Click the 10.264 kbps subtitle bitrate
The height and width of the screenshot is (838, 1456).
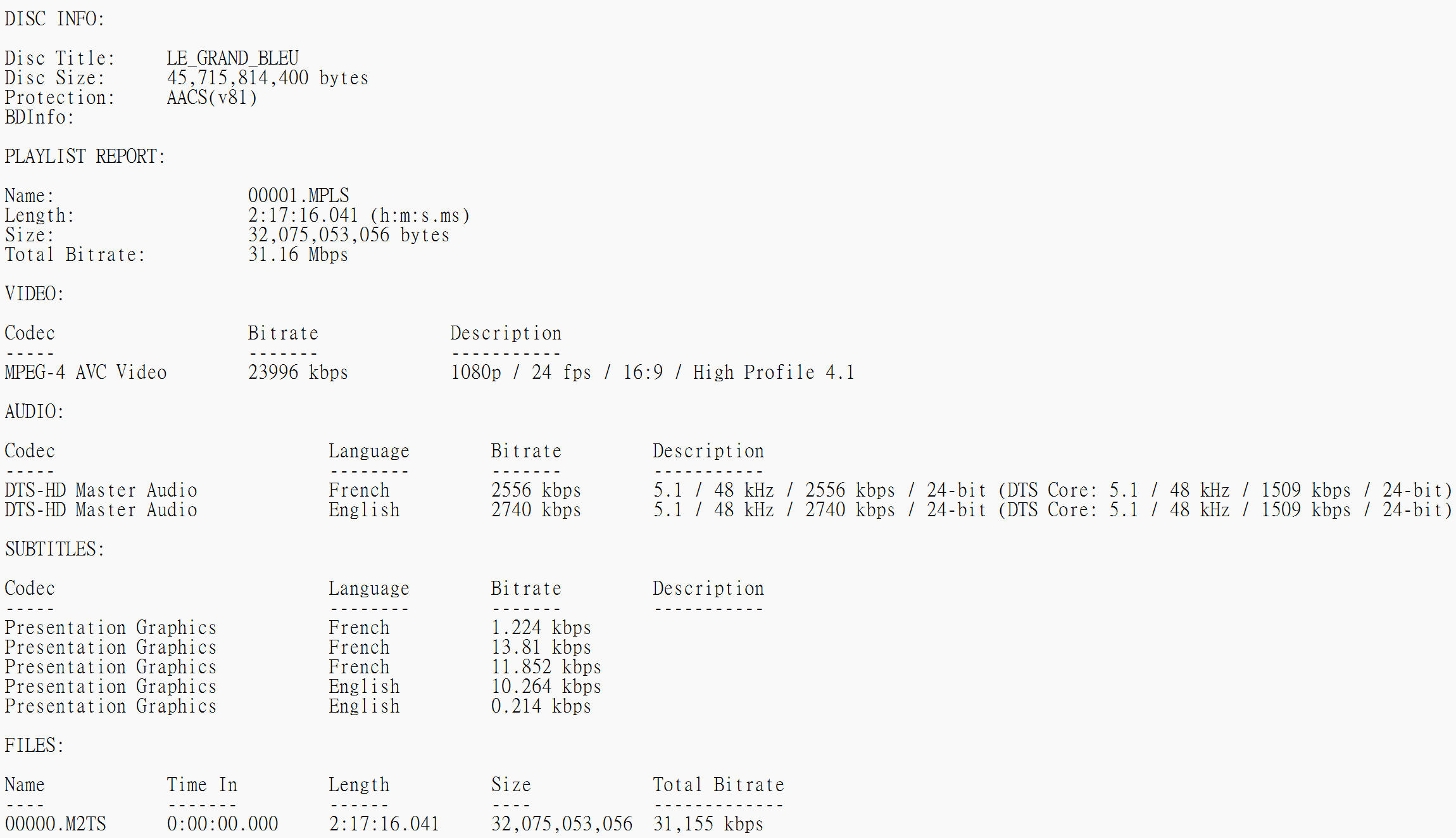546,687
